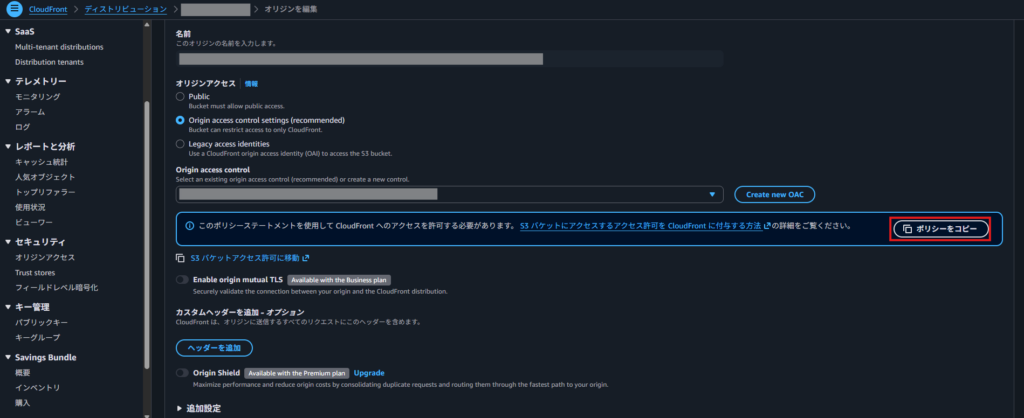Open キーグループ in the sidebar
This screenshot has width=1024, height=418.
pos(38,338)
